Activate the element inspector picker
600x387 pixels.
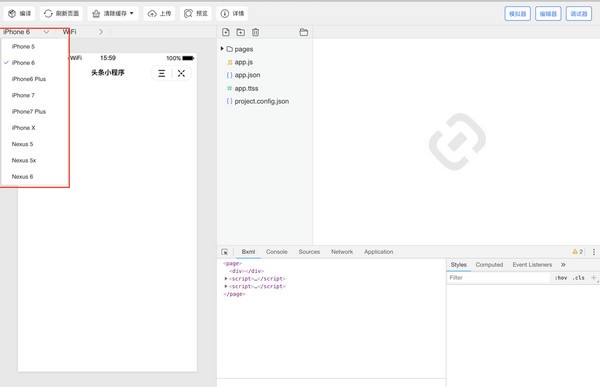coord(225,252)
